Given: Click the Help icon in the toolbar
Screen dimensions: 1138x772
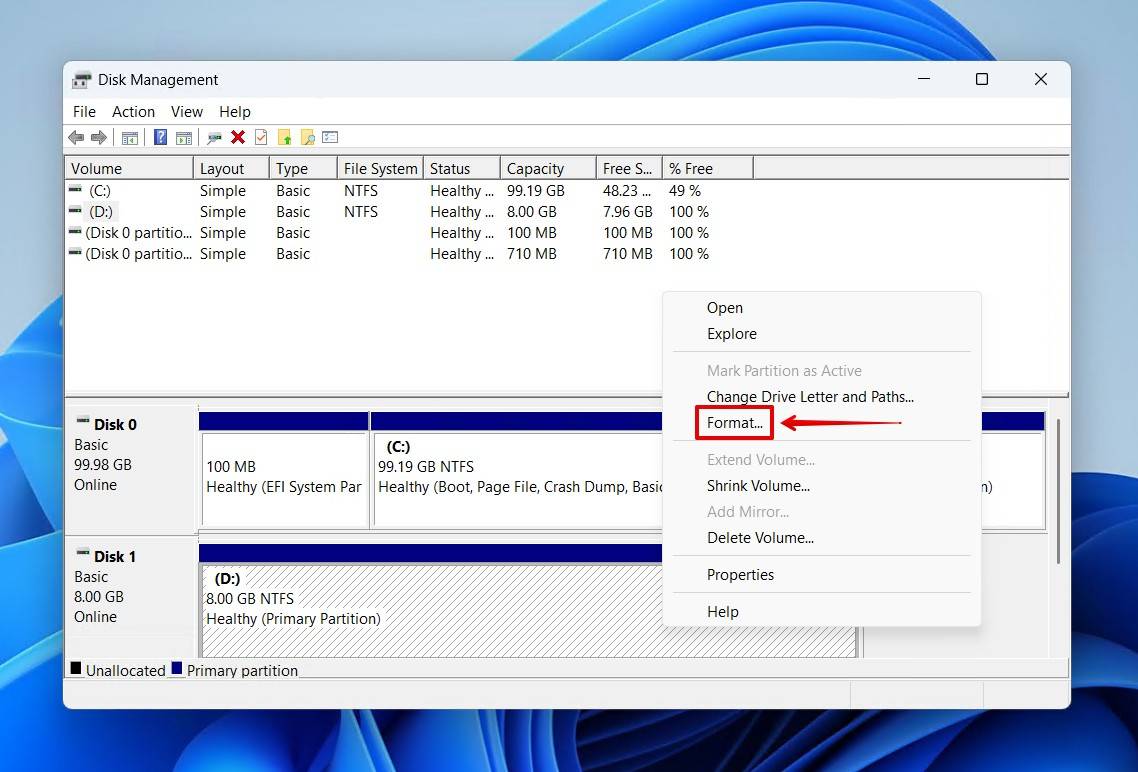Looking at the screenshot, I should pos(160,137).
